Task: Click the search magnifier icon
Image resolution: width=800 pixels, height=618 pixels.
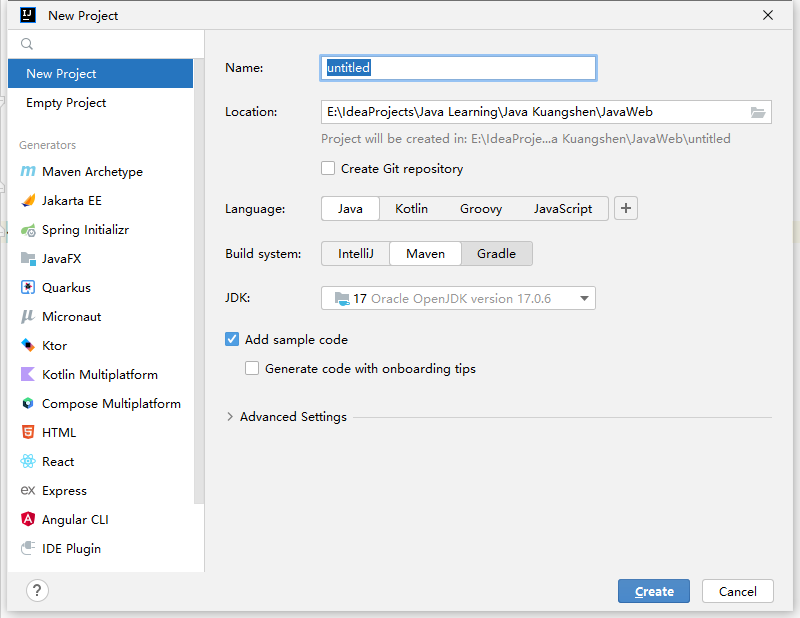Action: (x=27, y=44)
